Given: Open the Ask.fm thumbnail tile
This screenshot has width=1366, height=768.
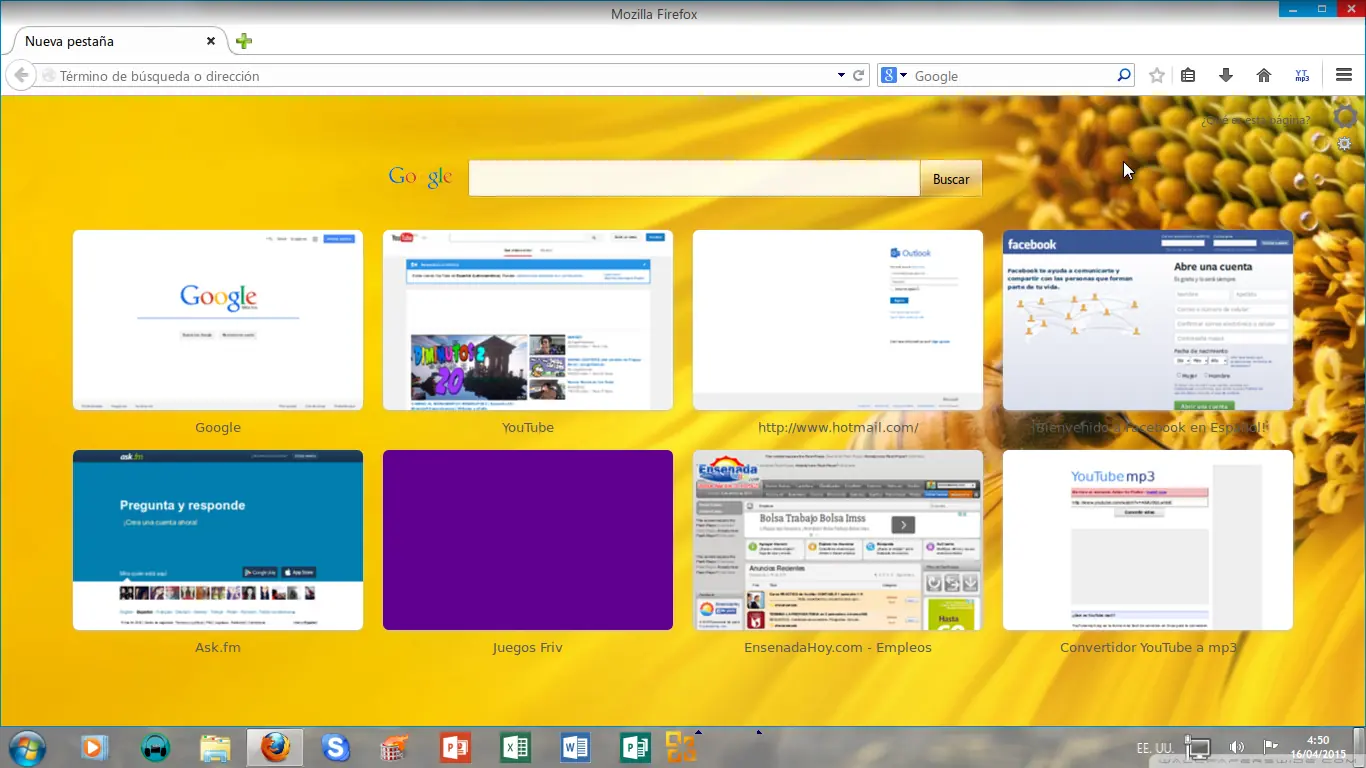Looking at the screenshot, I should [218, 540].
